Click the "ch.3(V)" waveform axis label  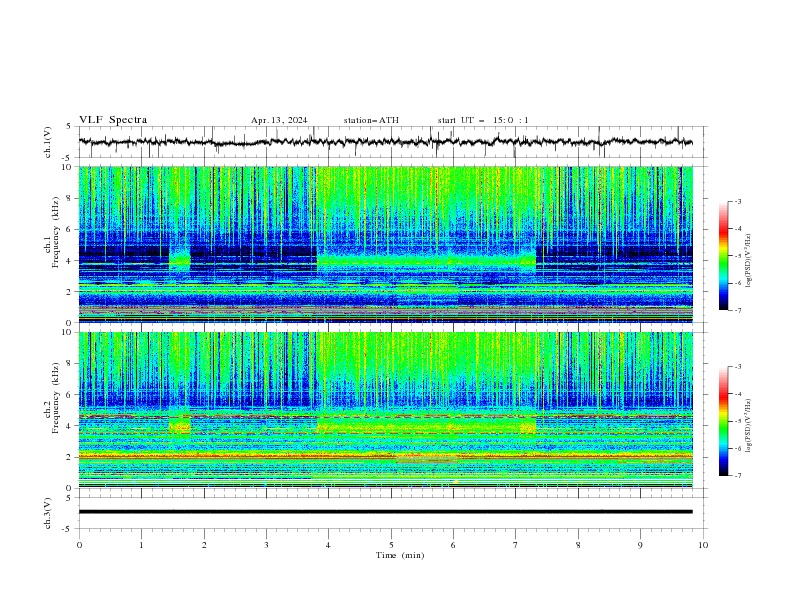click(x=48, y=513)
